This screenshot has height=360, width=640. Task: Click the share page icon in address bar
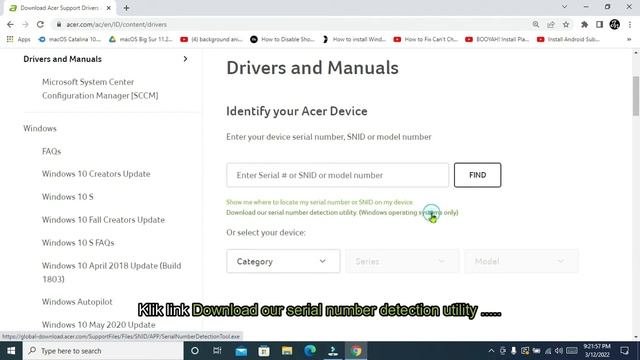tap(551, 24)
